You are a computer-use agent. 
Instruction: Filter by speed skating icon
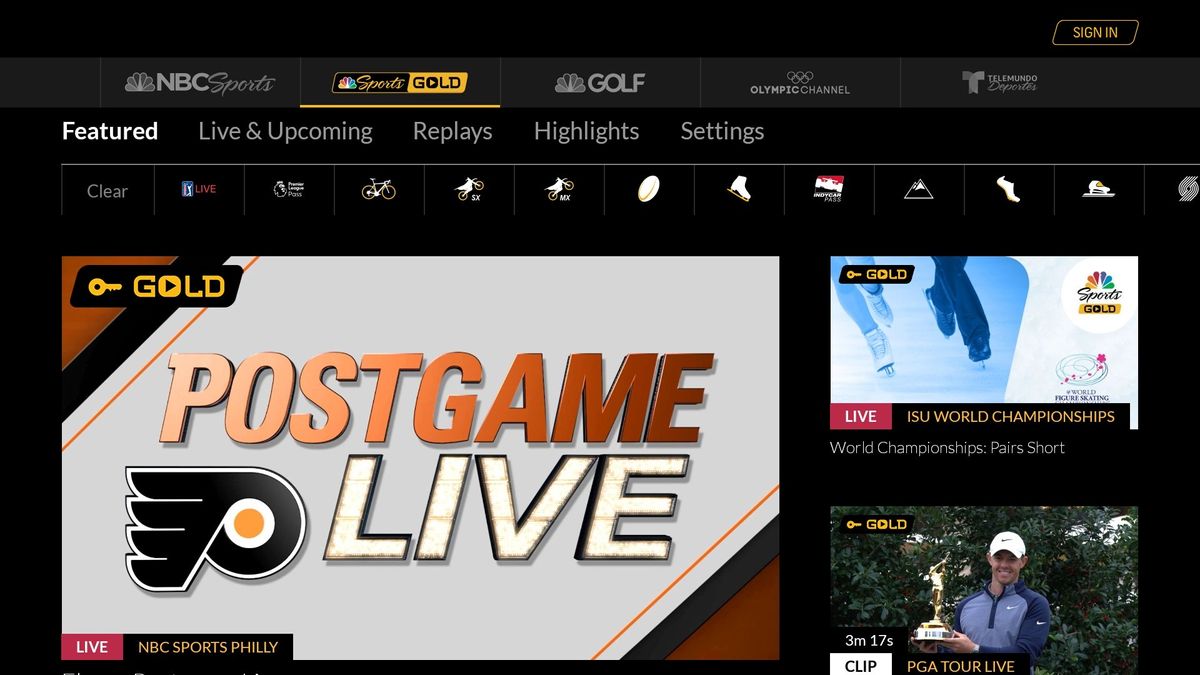[1099, 190]
